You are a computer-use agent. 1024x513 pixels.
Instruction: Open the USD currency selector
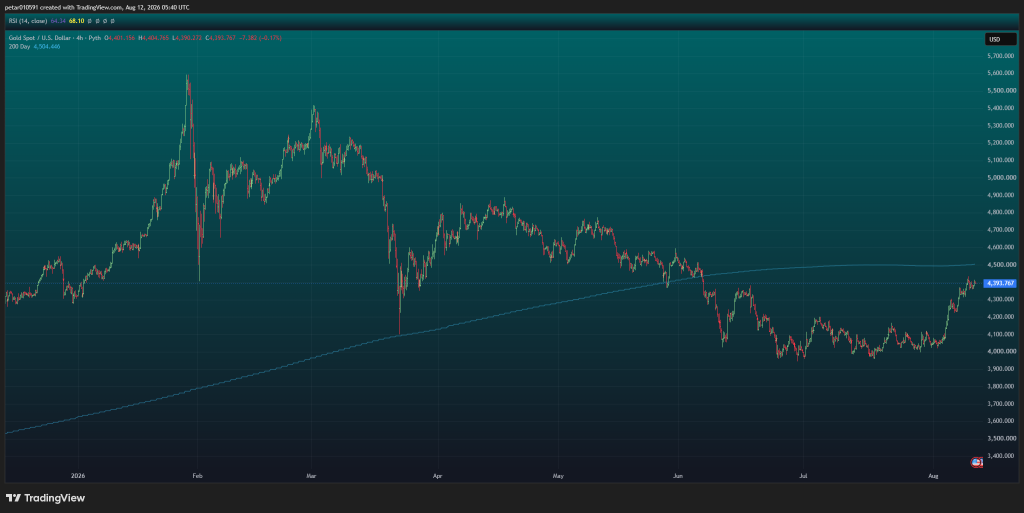1000,39
